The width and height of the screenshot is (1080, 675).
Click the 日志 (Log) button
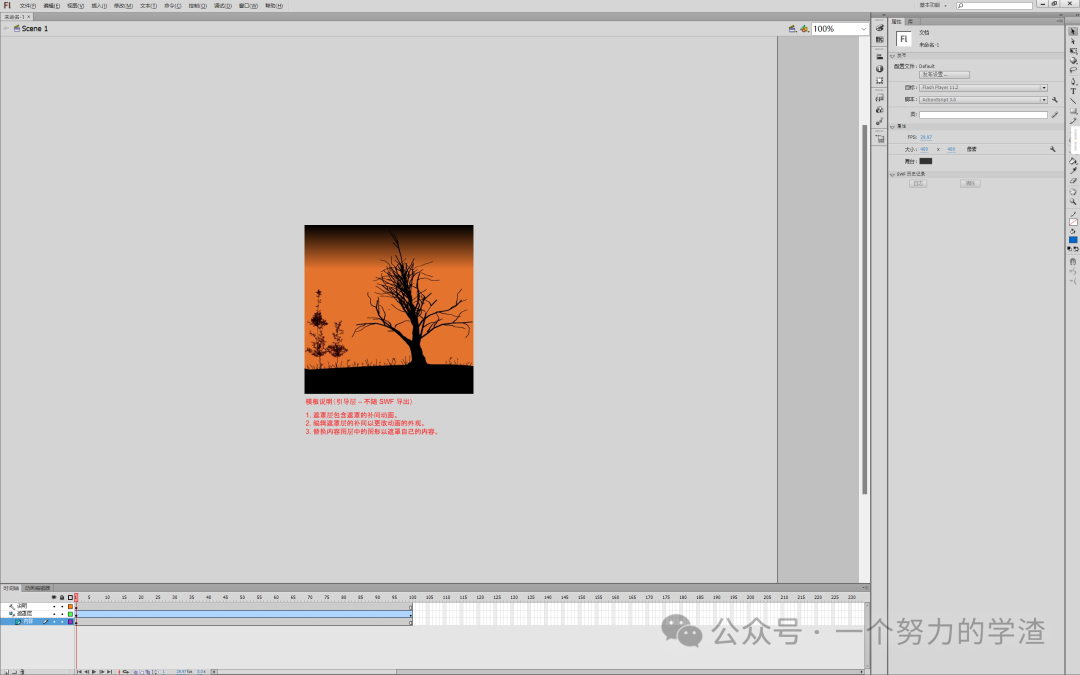click(918, 183)
